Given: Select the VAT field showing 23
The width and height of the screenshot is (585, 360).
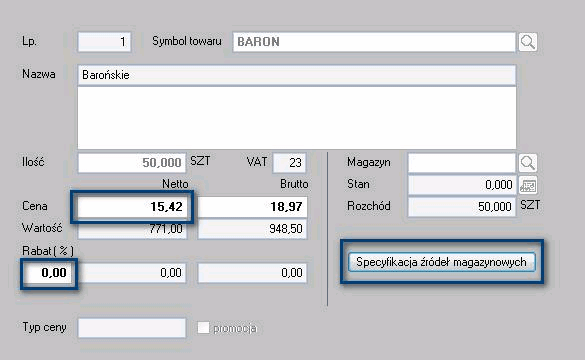Looking at the screenshot, I should pos(290,163).
